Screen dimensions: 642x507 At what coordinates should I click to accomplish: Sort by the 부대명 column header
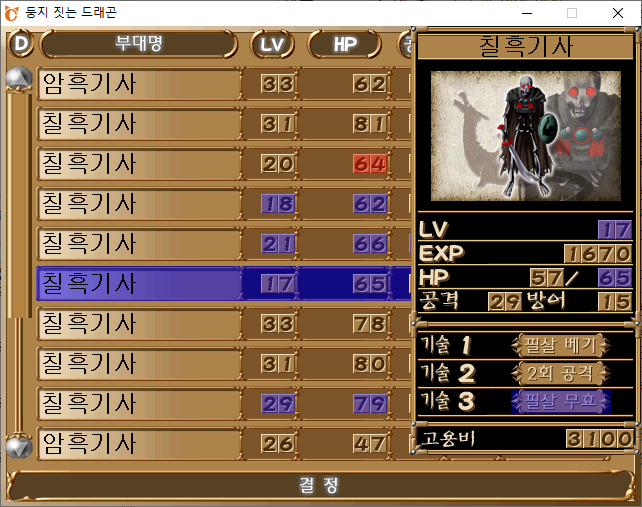(138, 43)
